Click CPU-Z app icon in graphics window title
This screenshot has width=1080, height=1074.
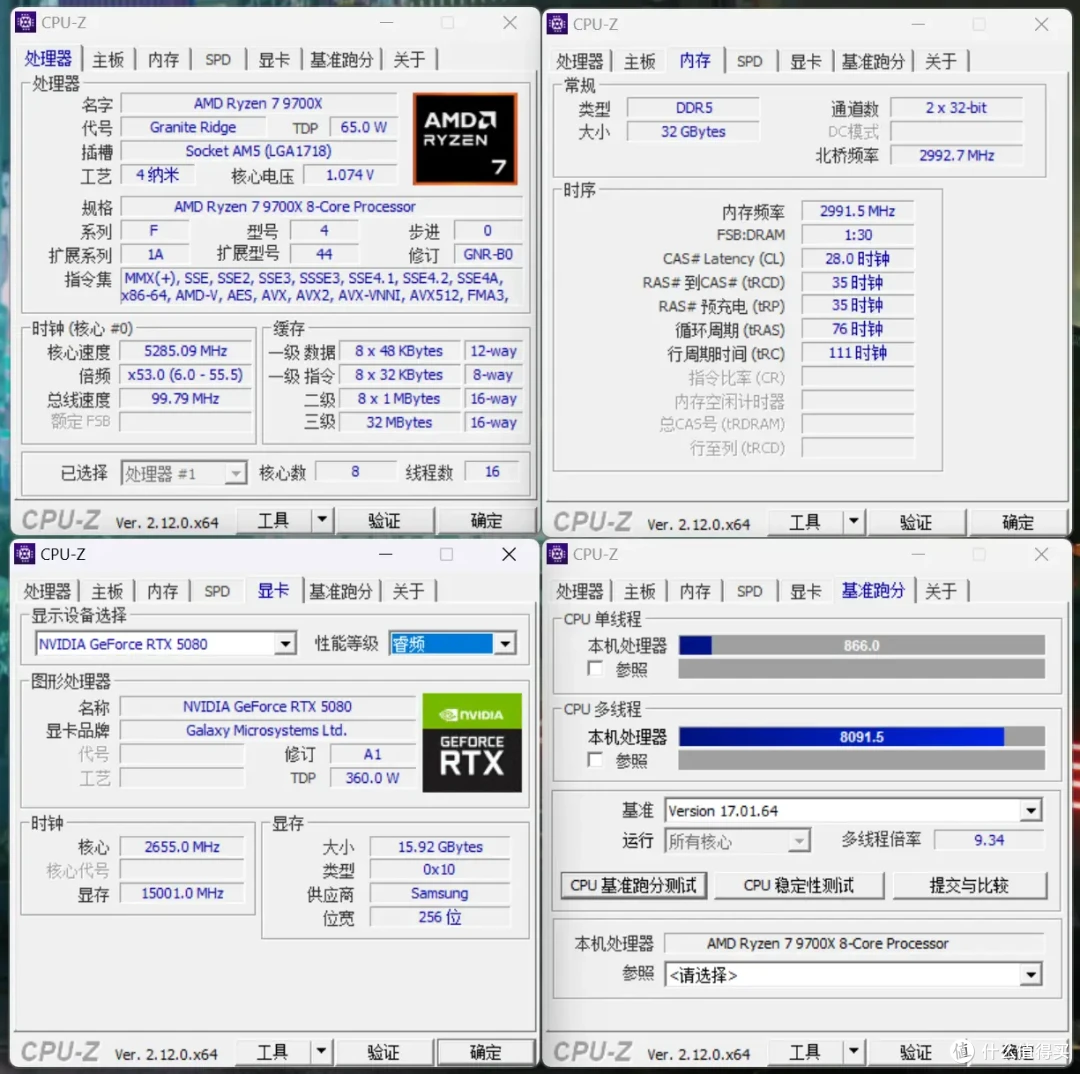(x=25, y=554)
